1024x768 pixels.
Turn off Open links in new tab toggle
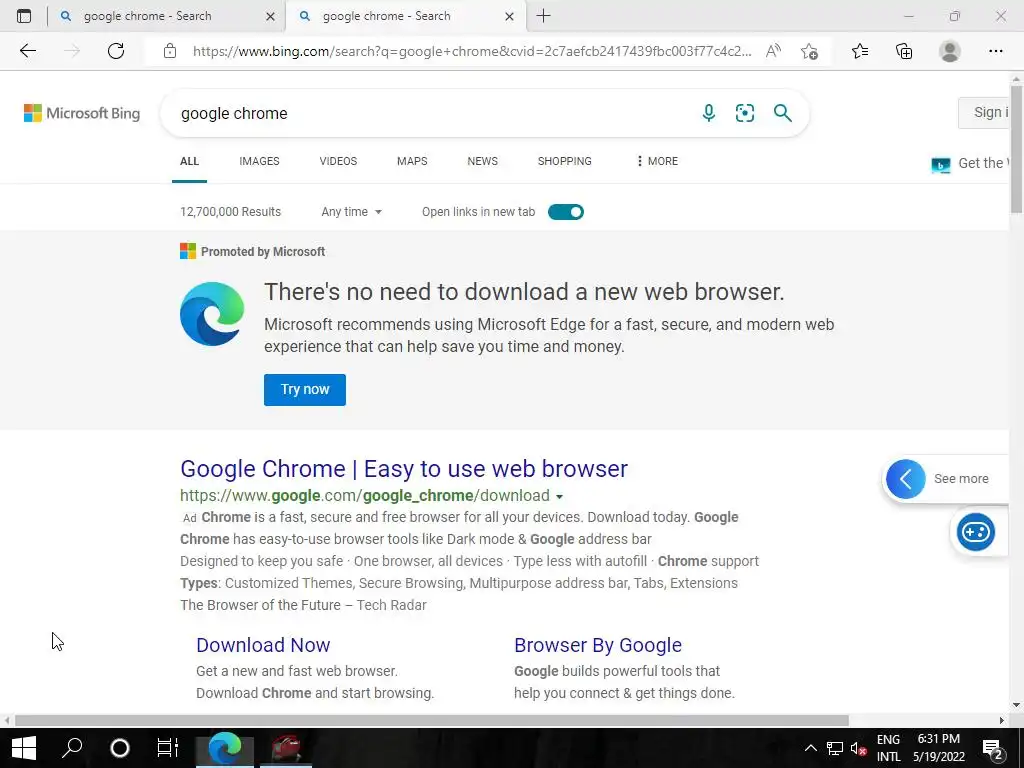(x=566, y=212)
